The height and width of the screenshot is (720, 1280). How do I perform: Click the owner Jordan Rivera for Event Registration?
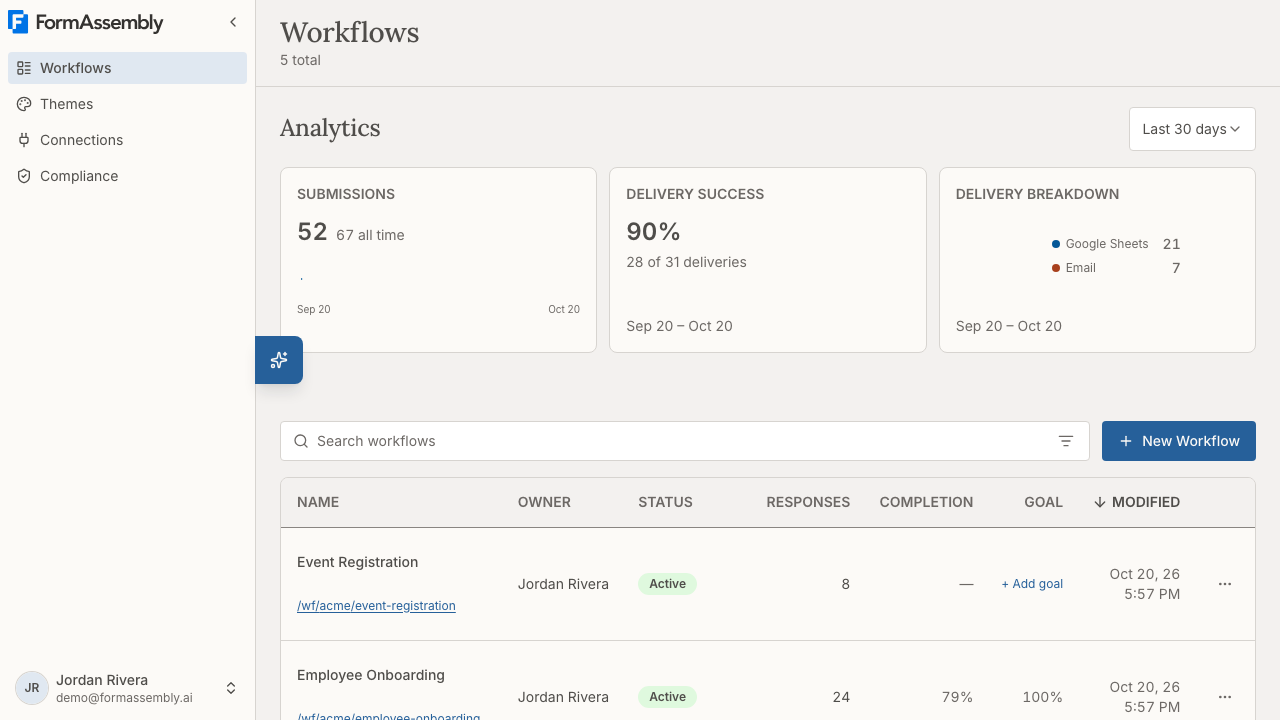(563, 584)
